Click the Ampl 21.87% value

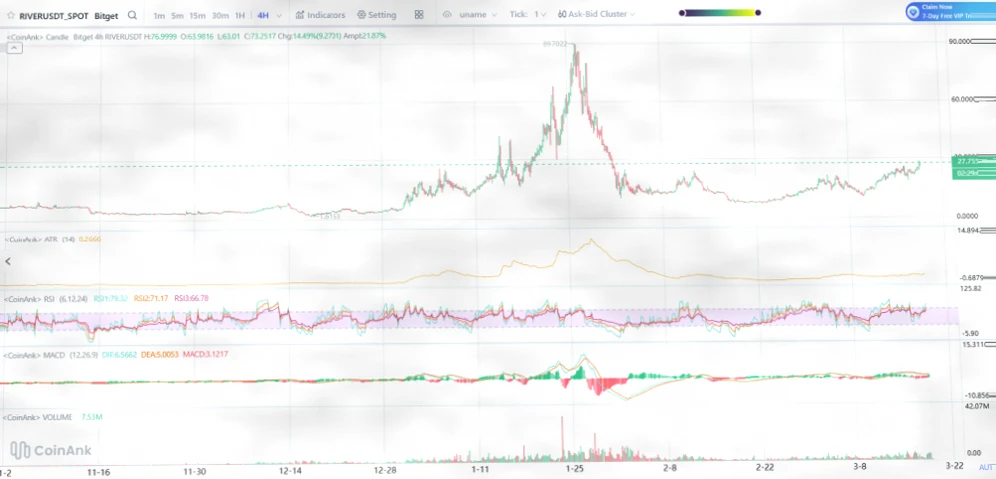365,36
